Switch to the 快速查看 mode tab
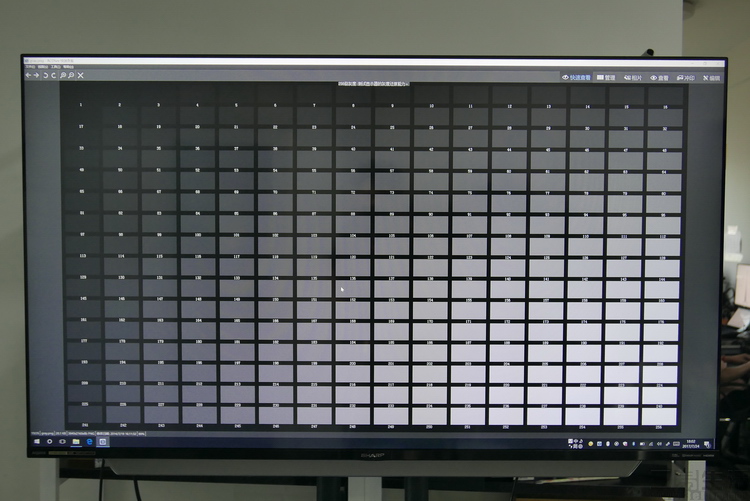750x501 pixels. pyautogui.click(x=577, y=77)
